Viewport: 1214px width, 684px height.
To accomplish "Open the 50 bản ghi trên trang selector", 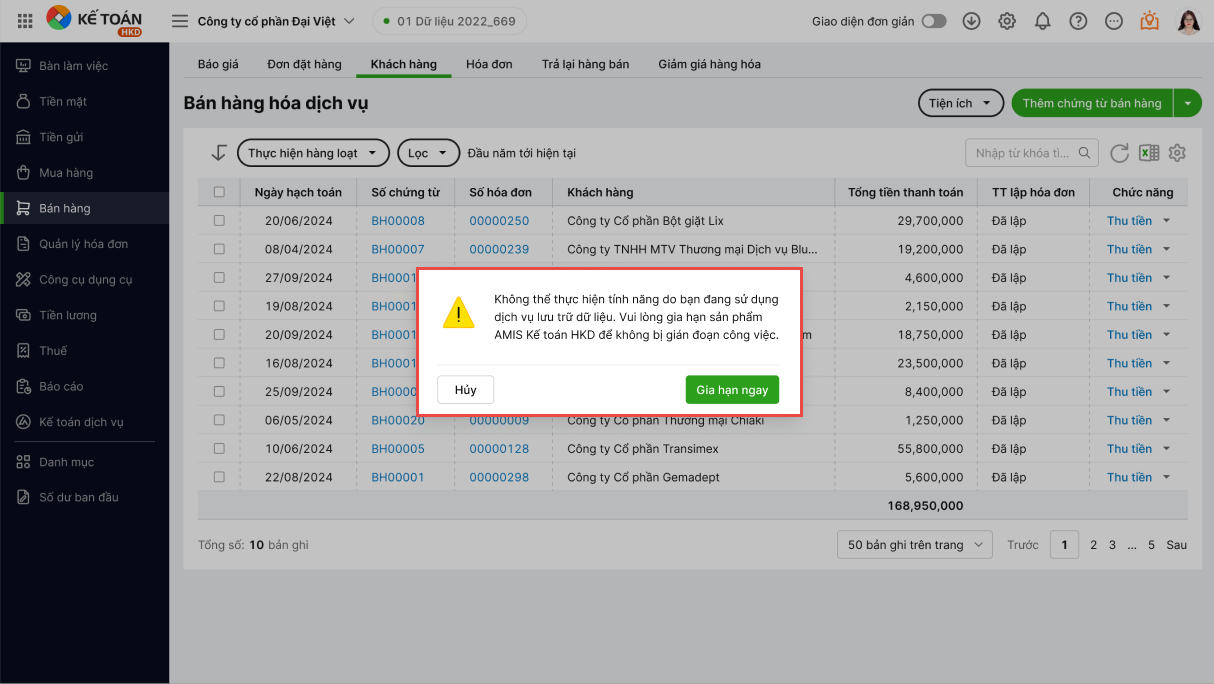I will coord(914,545).
